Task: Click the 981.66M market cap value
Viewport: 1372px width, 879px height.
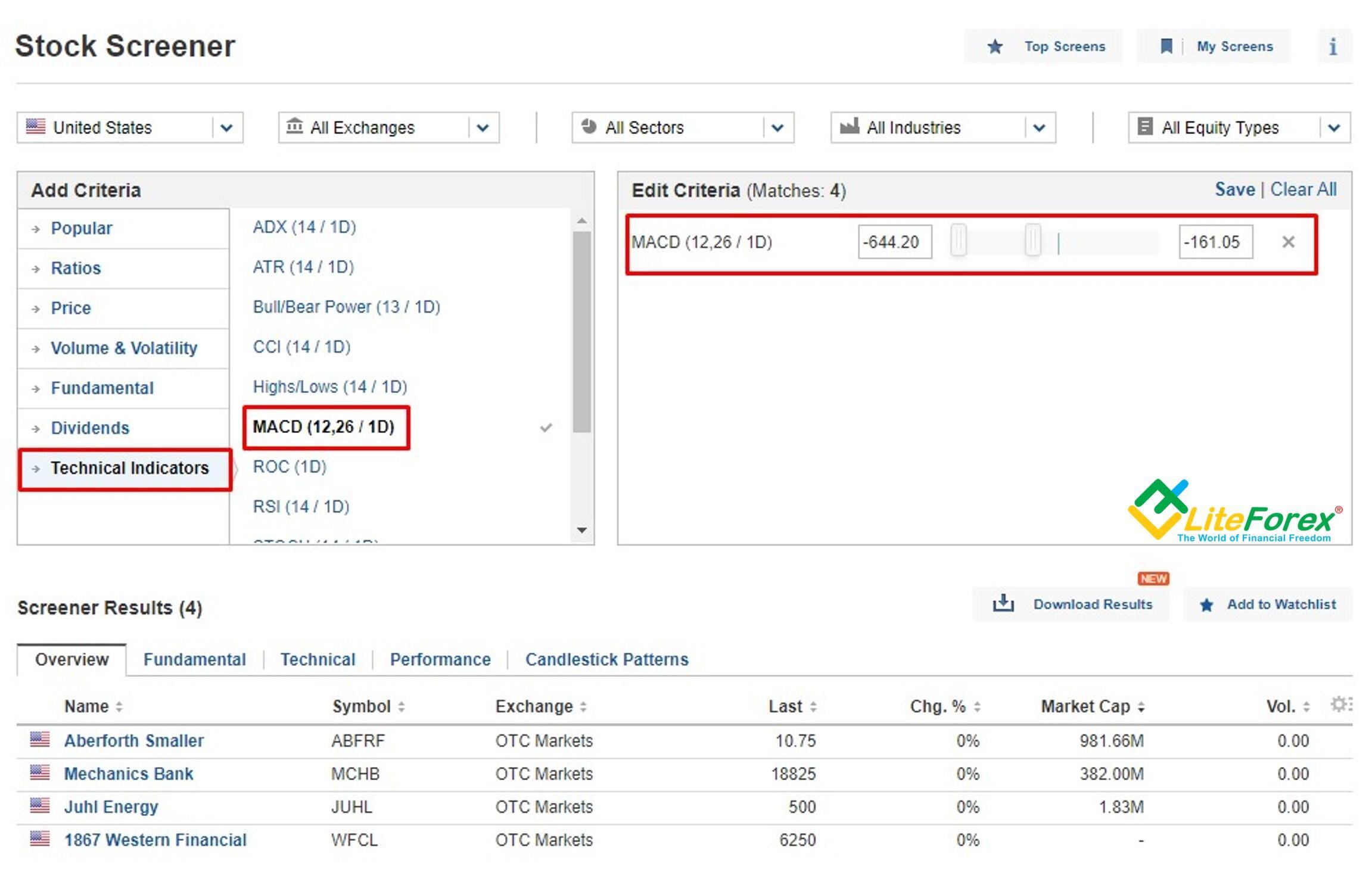Action: point(1112,741)
